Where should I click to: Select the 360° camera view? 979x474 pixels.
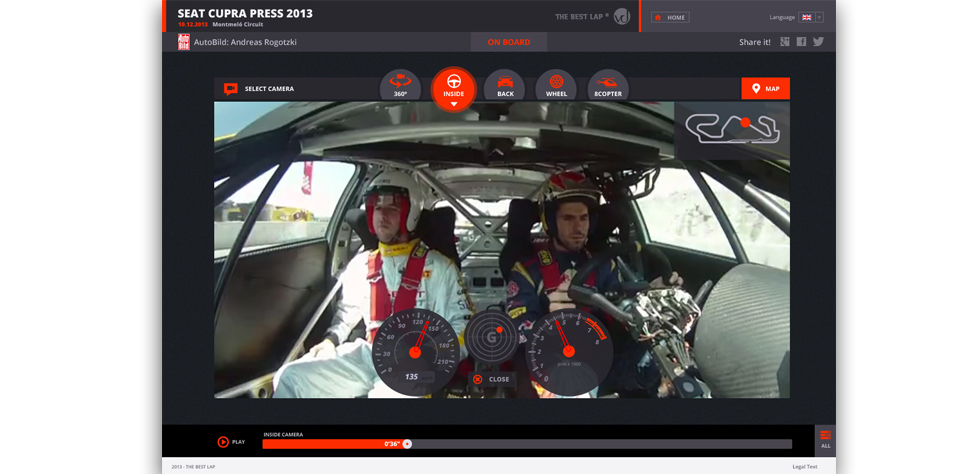(x=400, y=86)
